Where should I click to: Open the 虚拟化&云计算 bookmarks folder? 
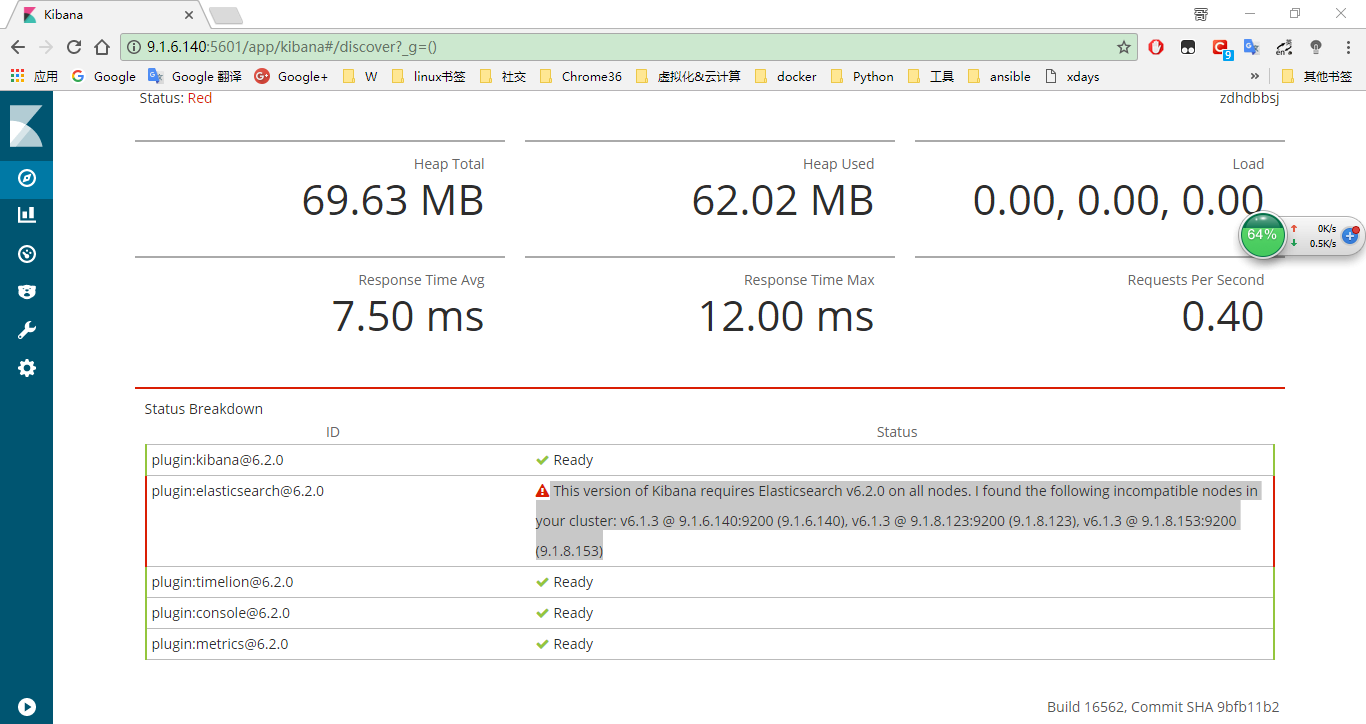coord(688,76)
